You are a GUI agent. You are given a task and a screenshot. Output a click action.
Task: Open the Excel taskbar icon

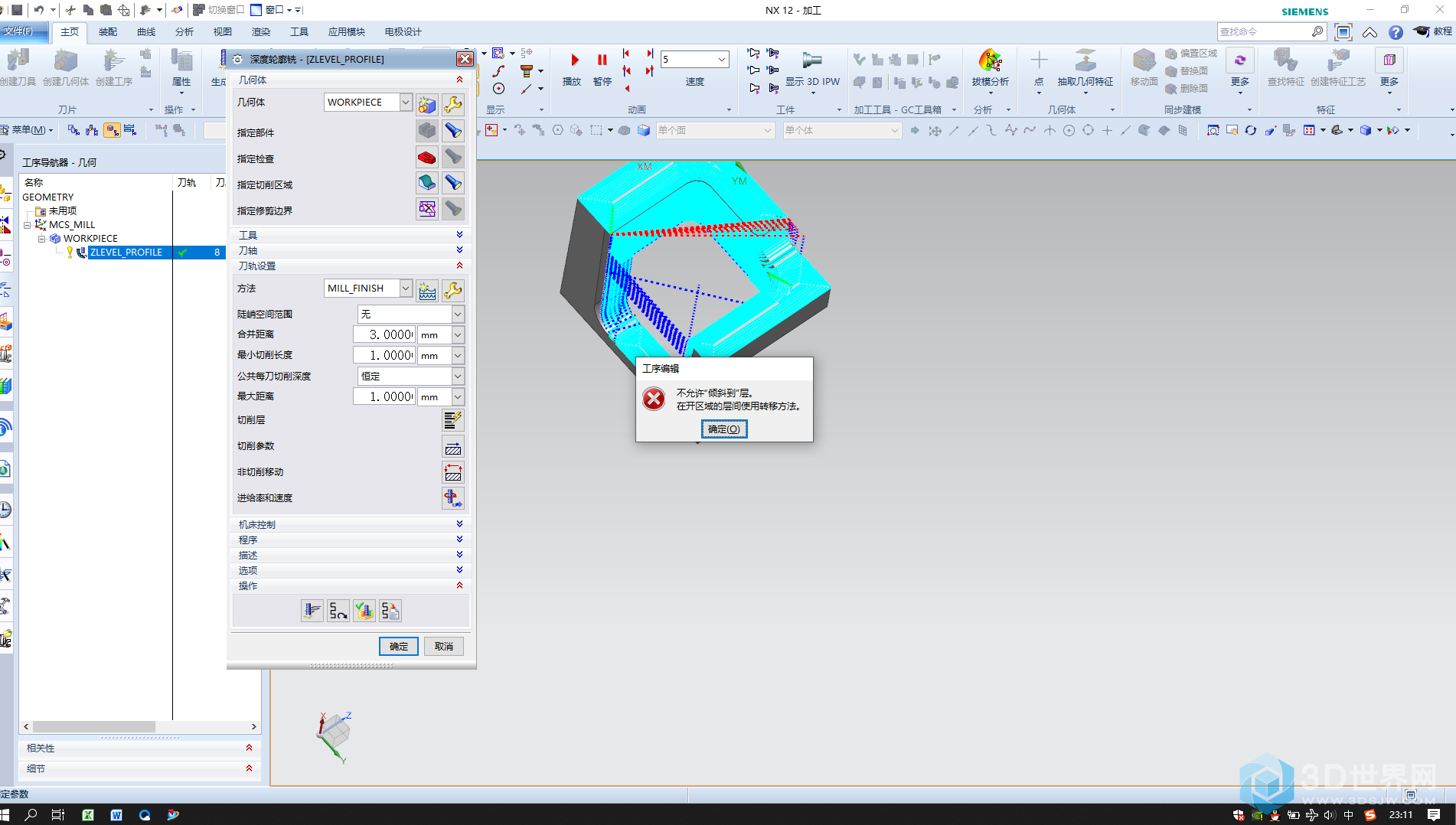pyautogui.click(x=88, y=815)
